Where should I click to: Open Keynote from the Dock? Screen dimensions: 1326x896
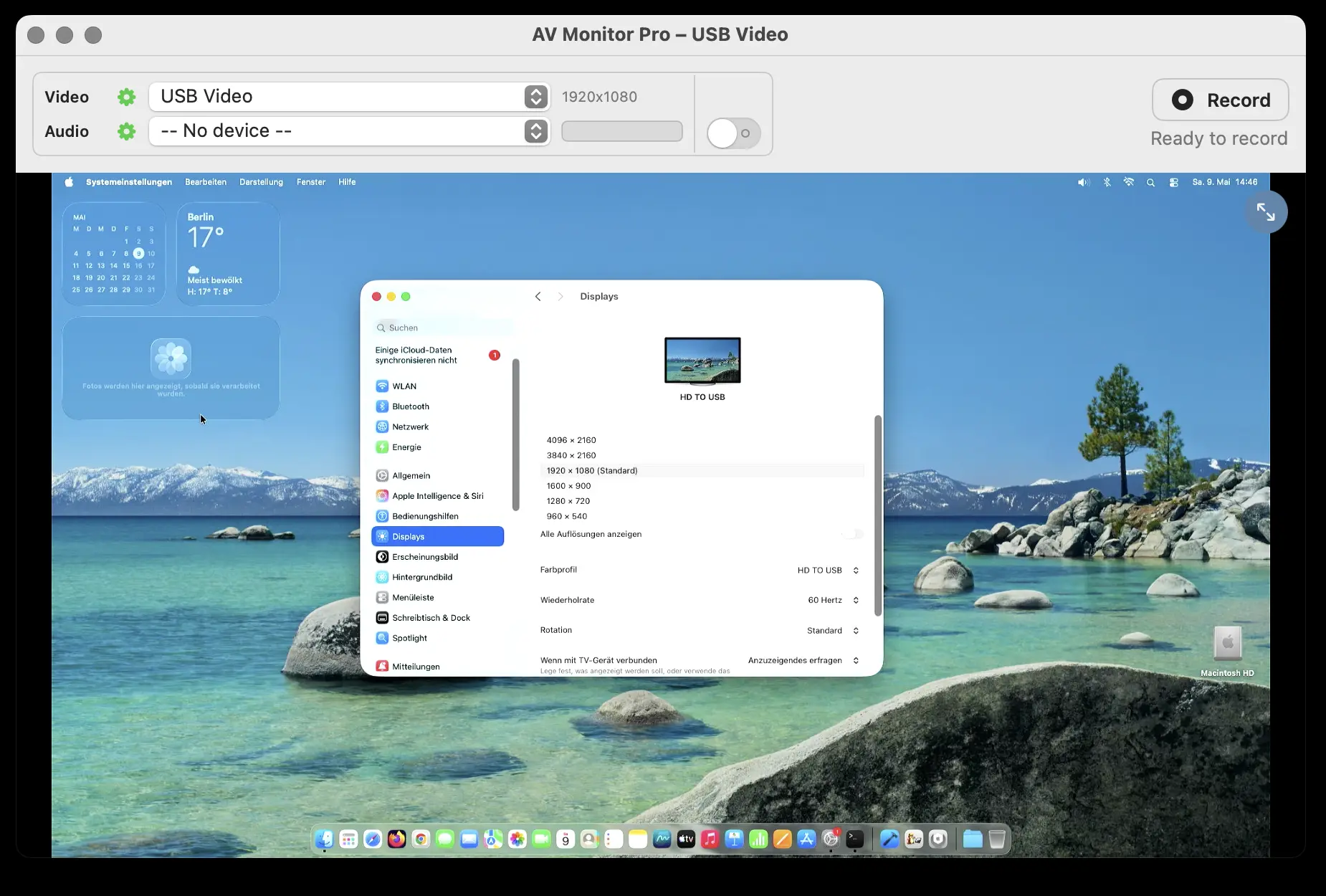click(x=735, y=839)
